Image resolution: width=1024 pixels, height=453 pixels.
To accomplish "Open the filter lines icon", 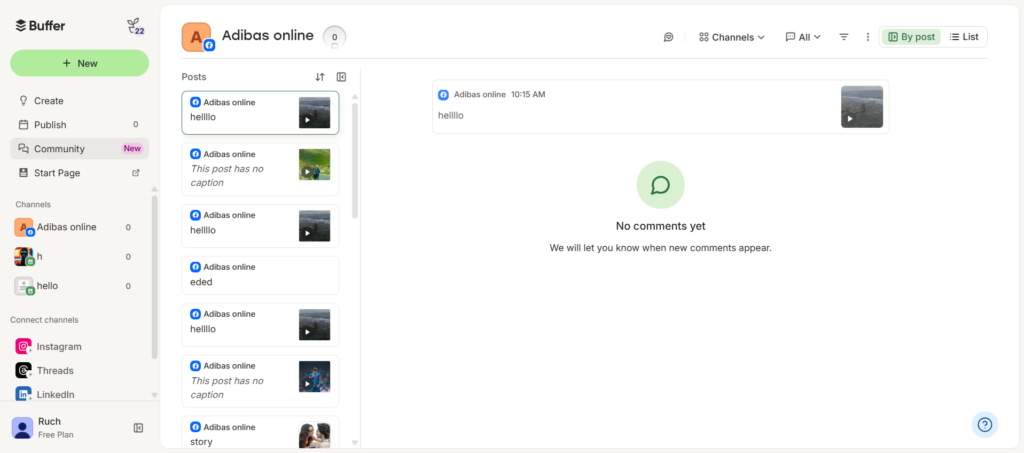I will (x=844, y=37).
